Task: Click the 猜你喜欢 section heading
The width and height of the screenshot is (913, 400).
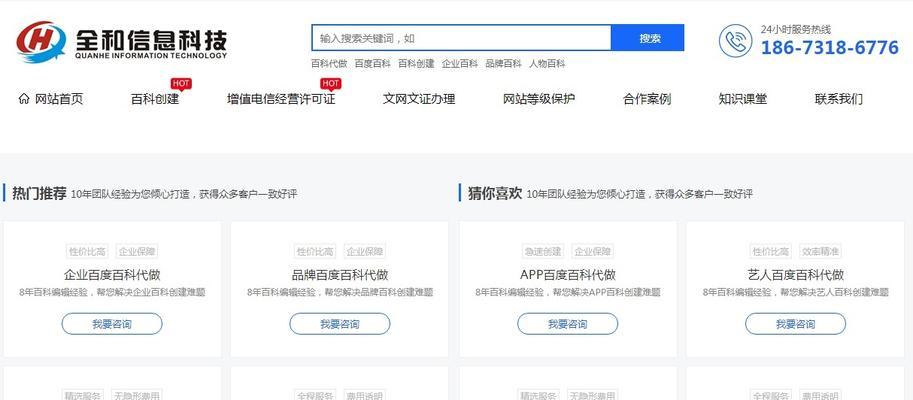Action: pyautogui.click(x=495, y=194)
